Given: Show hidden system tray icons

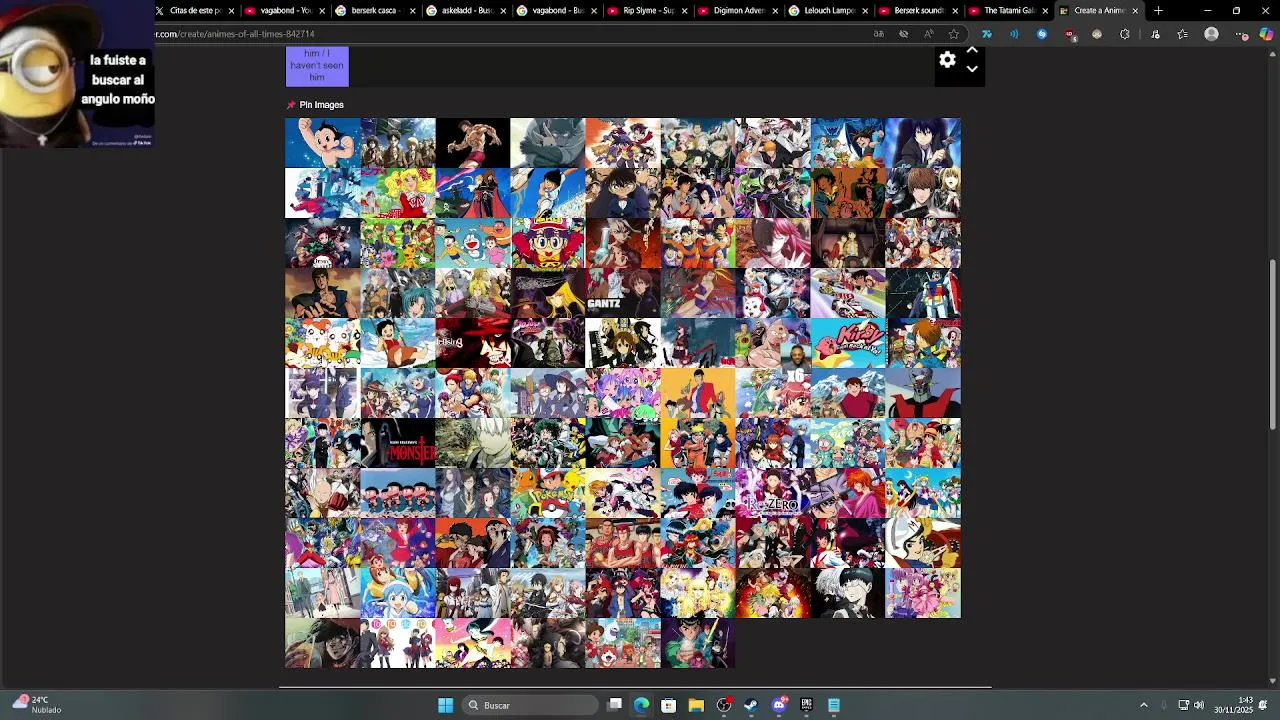Looking at the screenshot, I should tap(1144, 705).
